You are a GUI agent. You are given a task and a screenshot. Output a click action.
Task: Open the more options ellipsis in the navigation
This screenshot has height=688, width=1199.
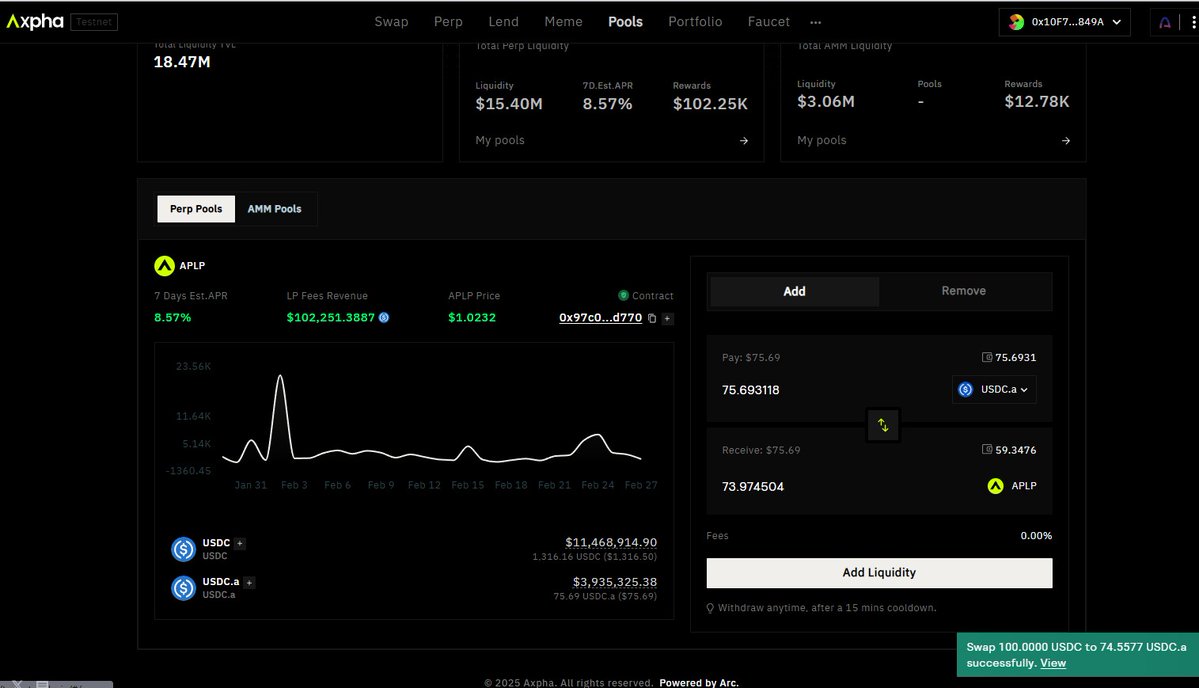coord(816,22)
